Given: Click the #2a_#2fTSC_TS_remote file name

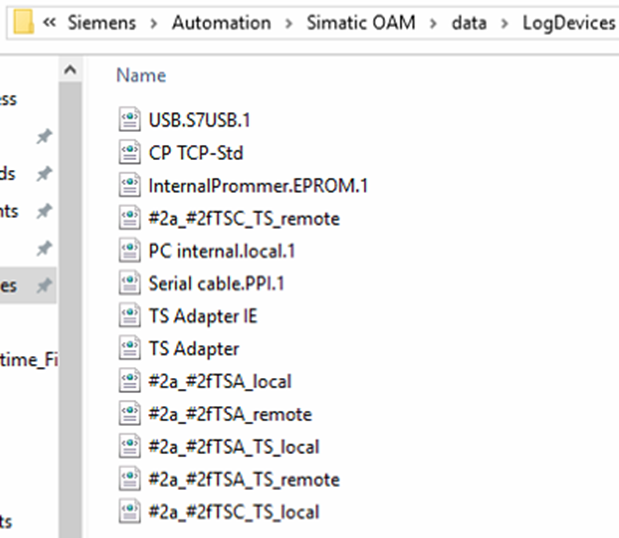Looking at the screenshot, I should pyautogui.click(x=244, y=218).
